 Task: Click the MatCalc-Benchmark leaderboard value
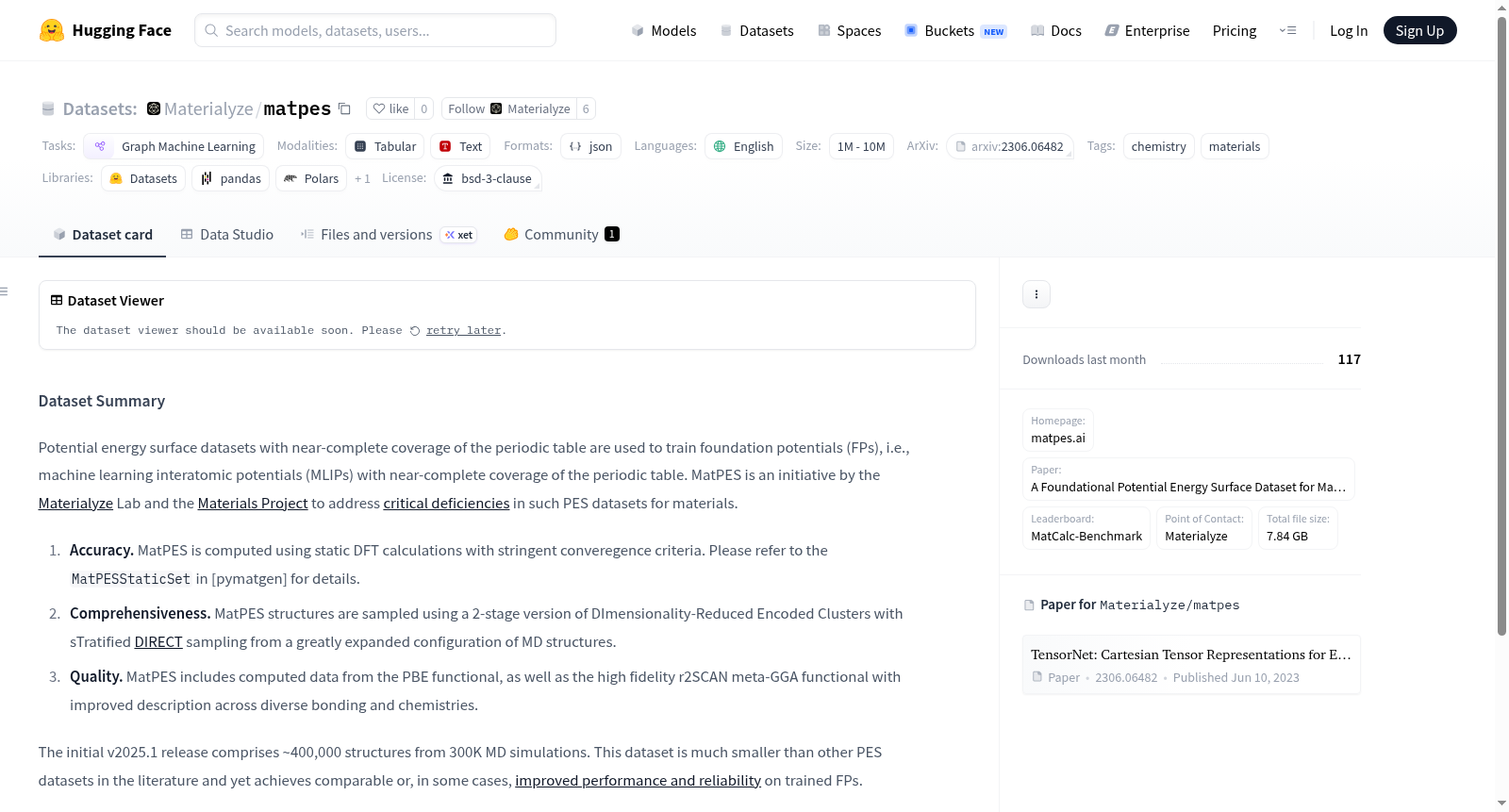click(1086, 536)
